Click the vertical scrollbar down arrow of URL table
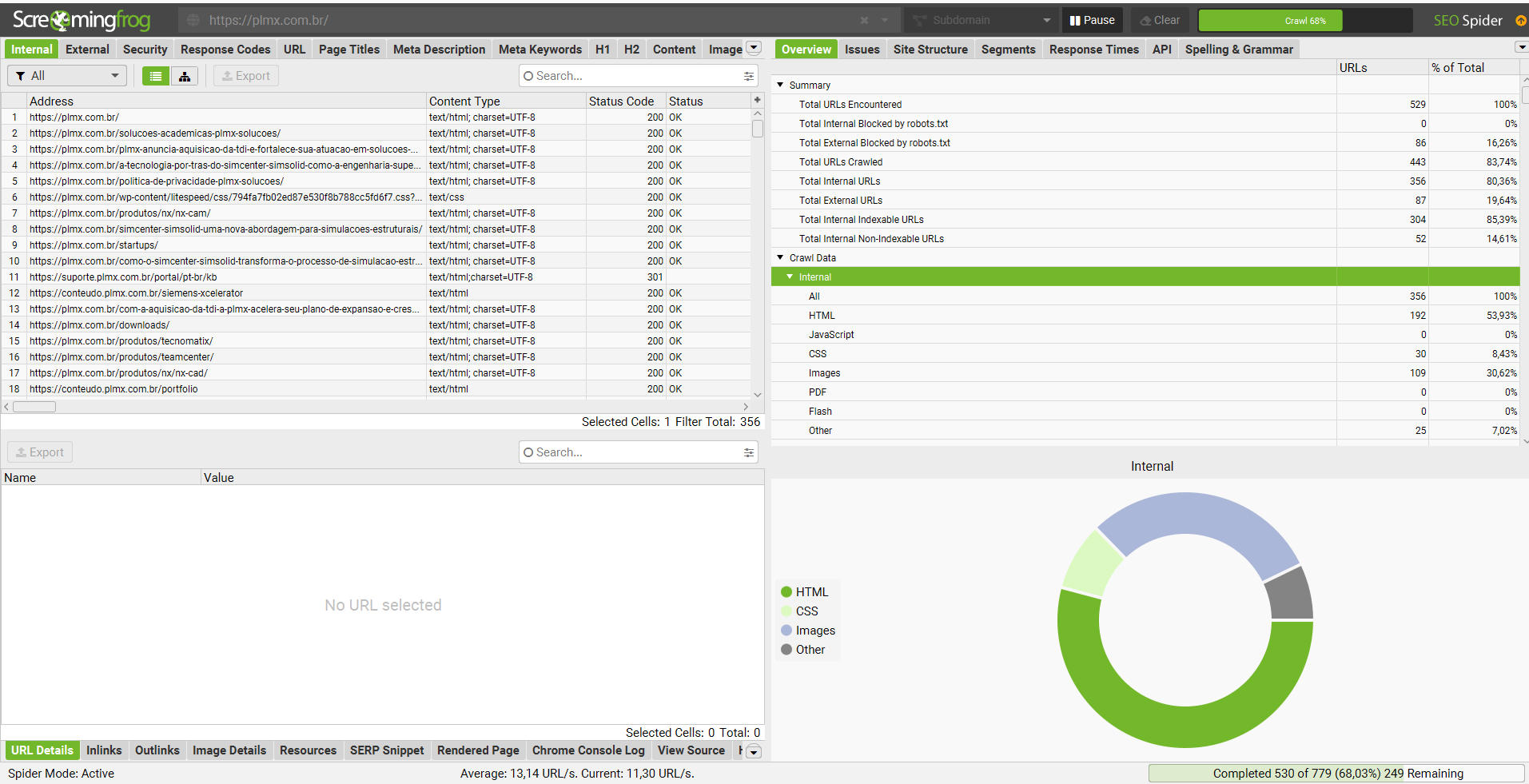Image resolution: width=1529 pixels, height=784 pixels. (x=758, y=395)
